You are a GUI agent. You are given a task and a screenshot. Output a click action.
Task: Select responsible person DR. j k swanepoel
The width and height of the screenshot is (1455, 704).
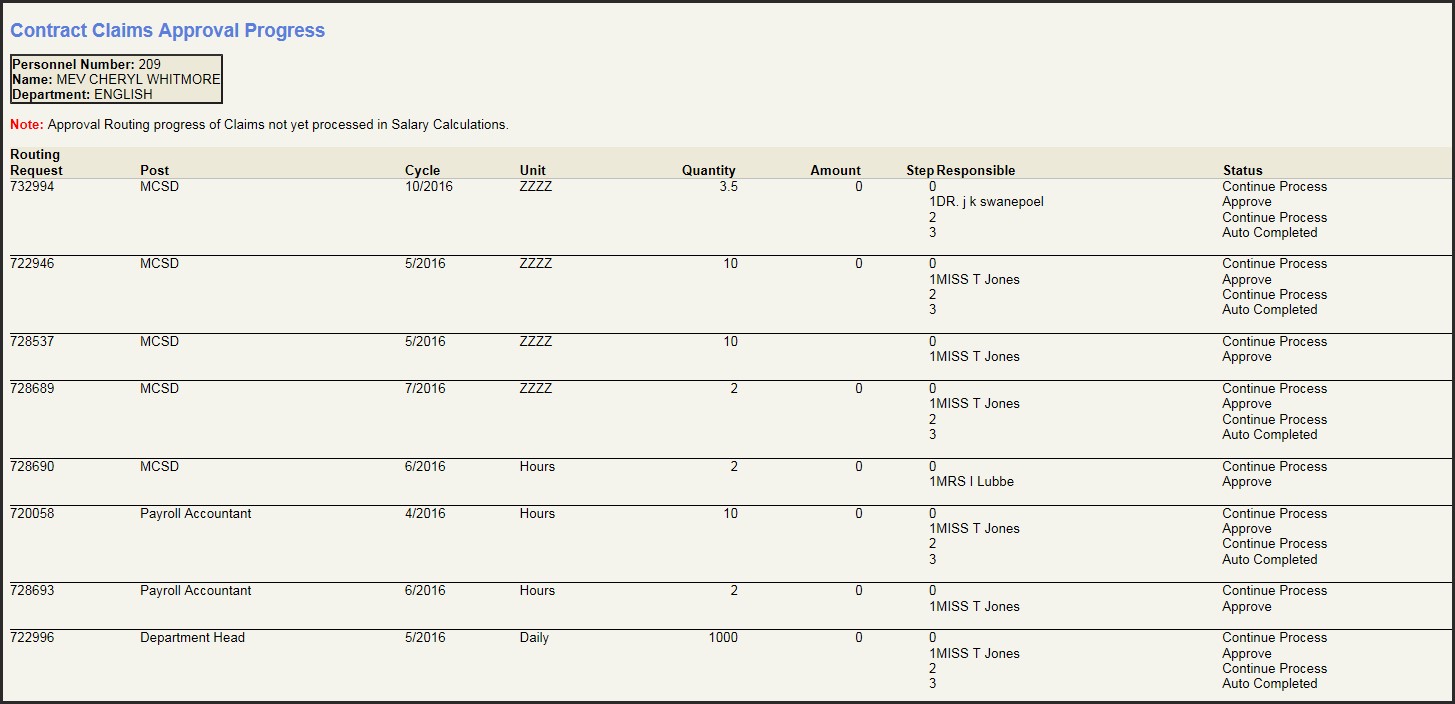(x=990, y=202)
